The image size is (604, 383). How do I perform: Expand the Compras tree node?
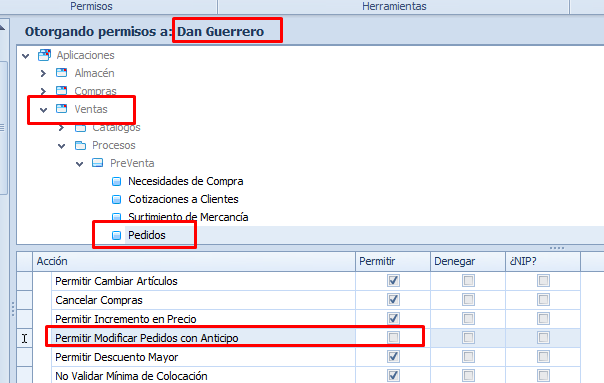tap(43, 91)
